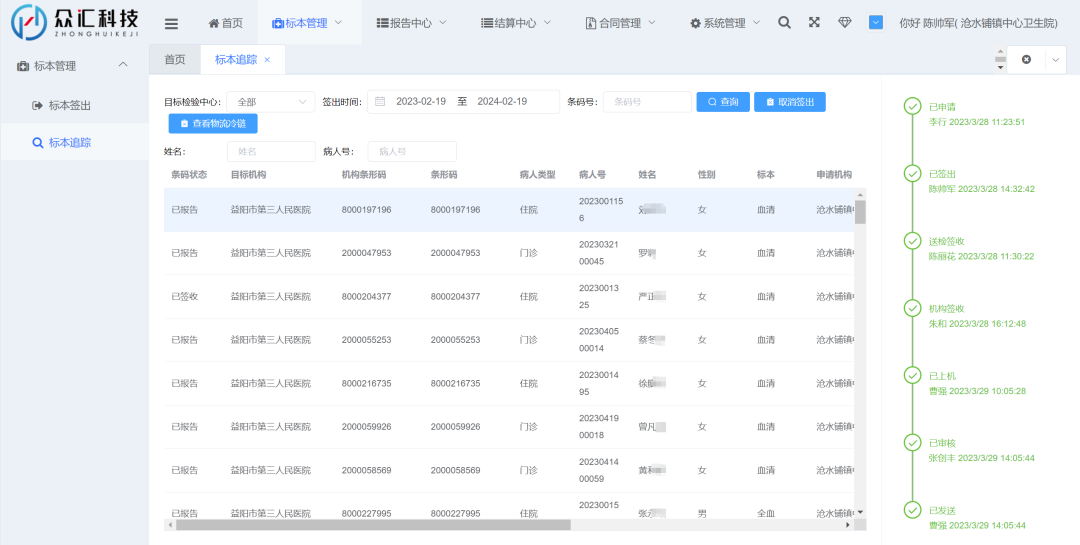Image resolution: width=1080 pixels, height=545 pixels.
Task: Click the table's vertical scrollbar thumb
Action: 860,213
